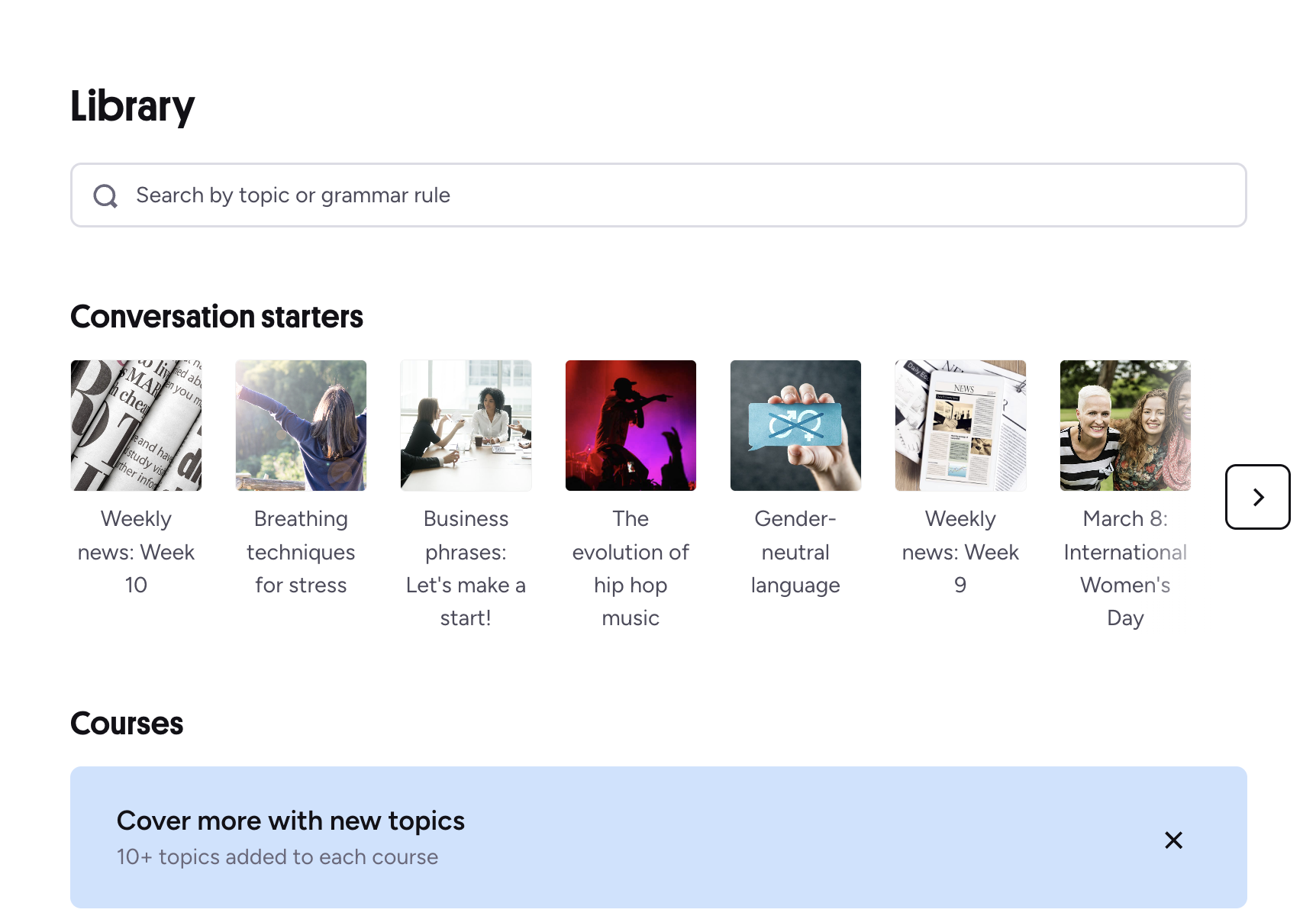Click 'The evolution of hip hop music' title
This screenshot has height=916, width=1316.
[x=631, y=568]
